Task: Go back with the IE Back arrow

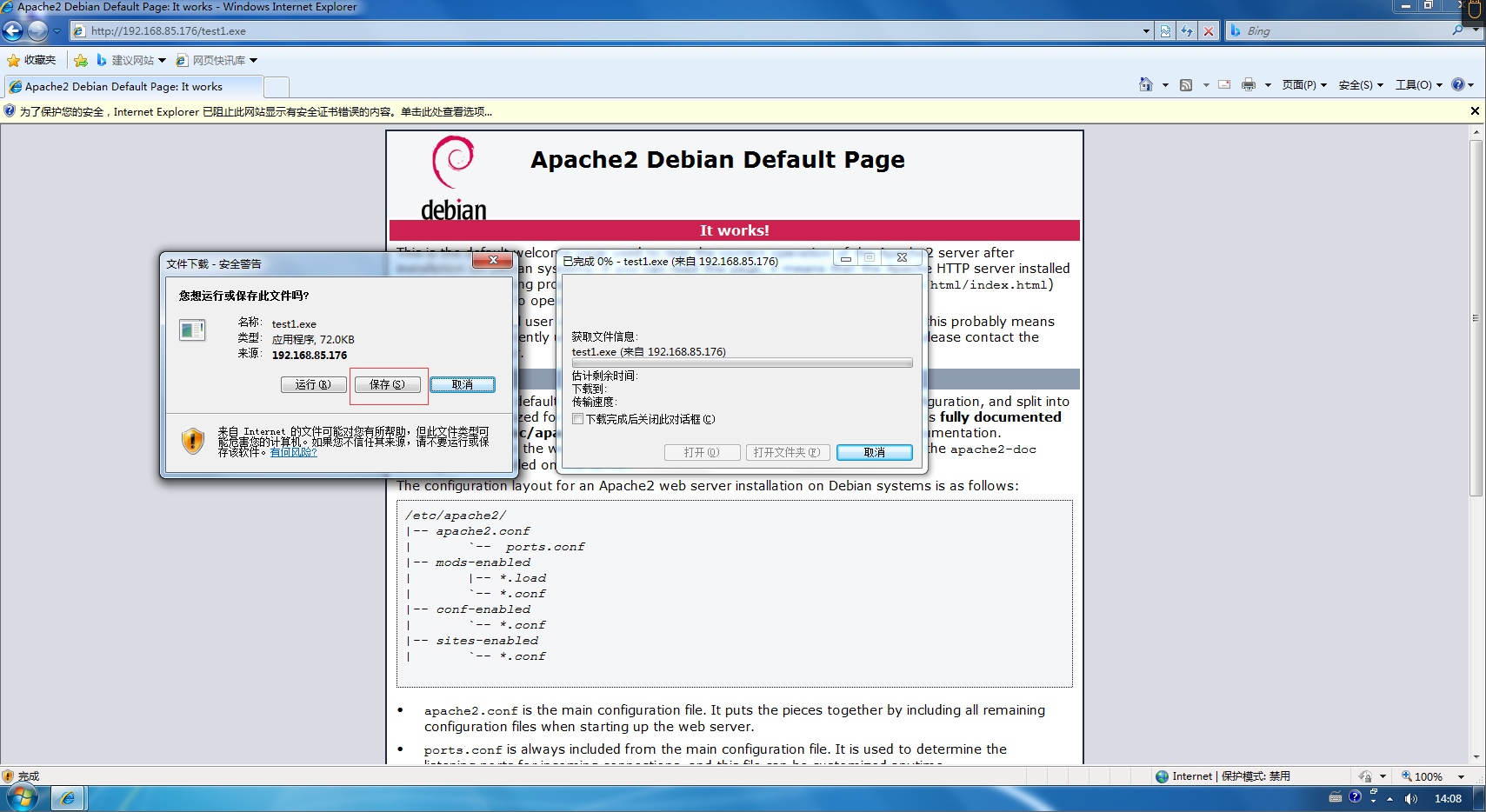Action: point(13,31)
